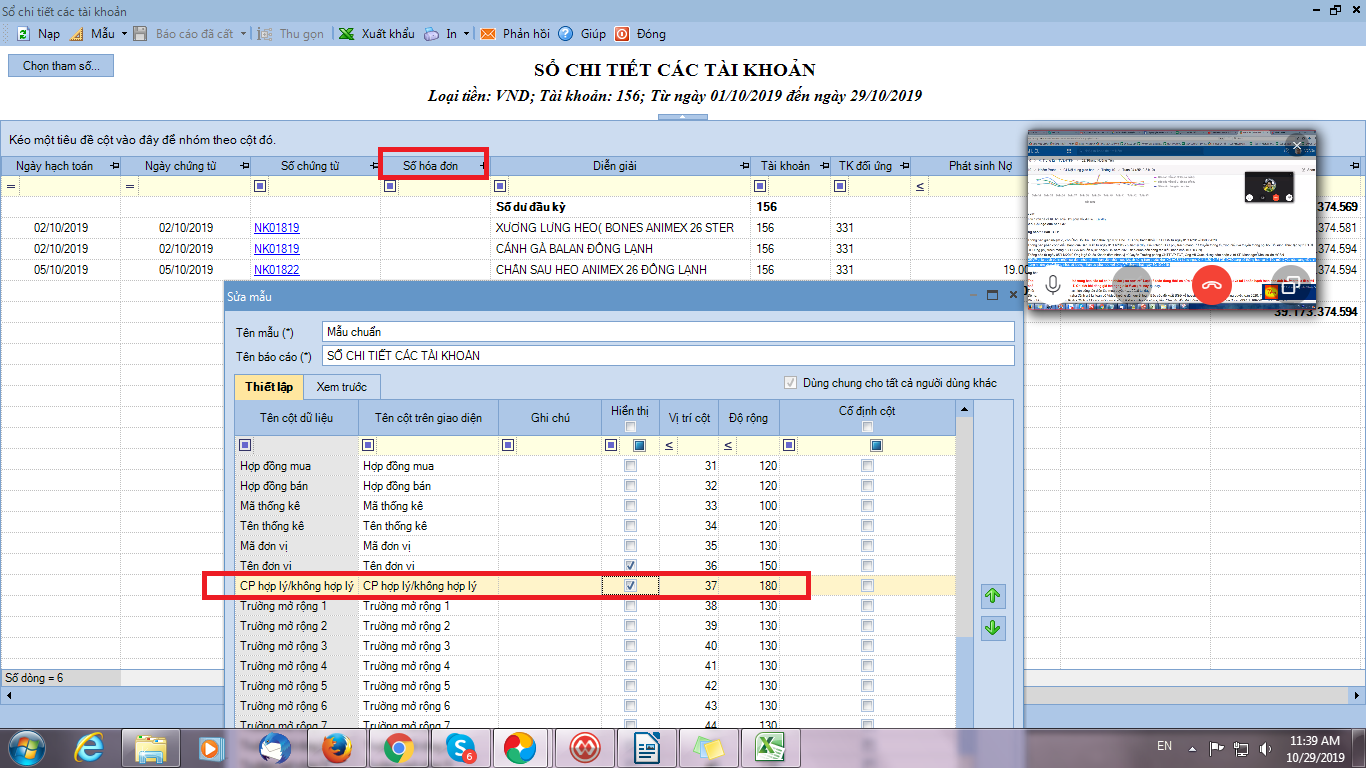This screenshot has width=1366, height=768.
Task: Click the In printer icon
Action: (x=431, y=34)
